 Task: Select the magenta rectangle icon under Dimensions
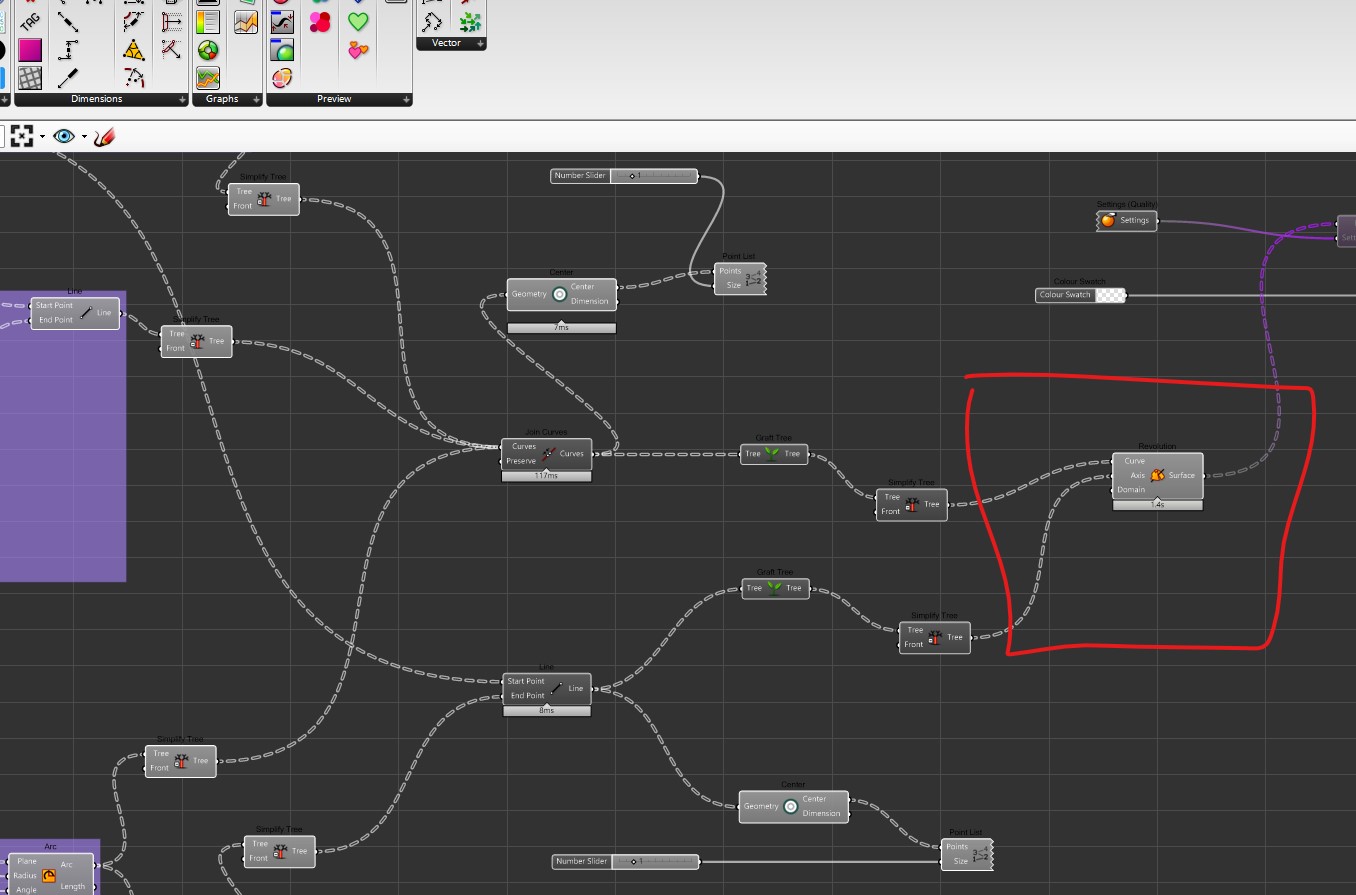(31, 52)
